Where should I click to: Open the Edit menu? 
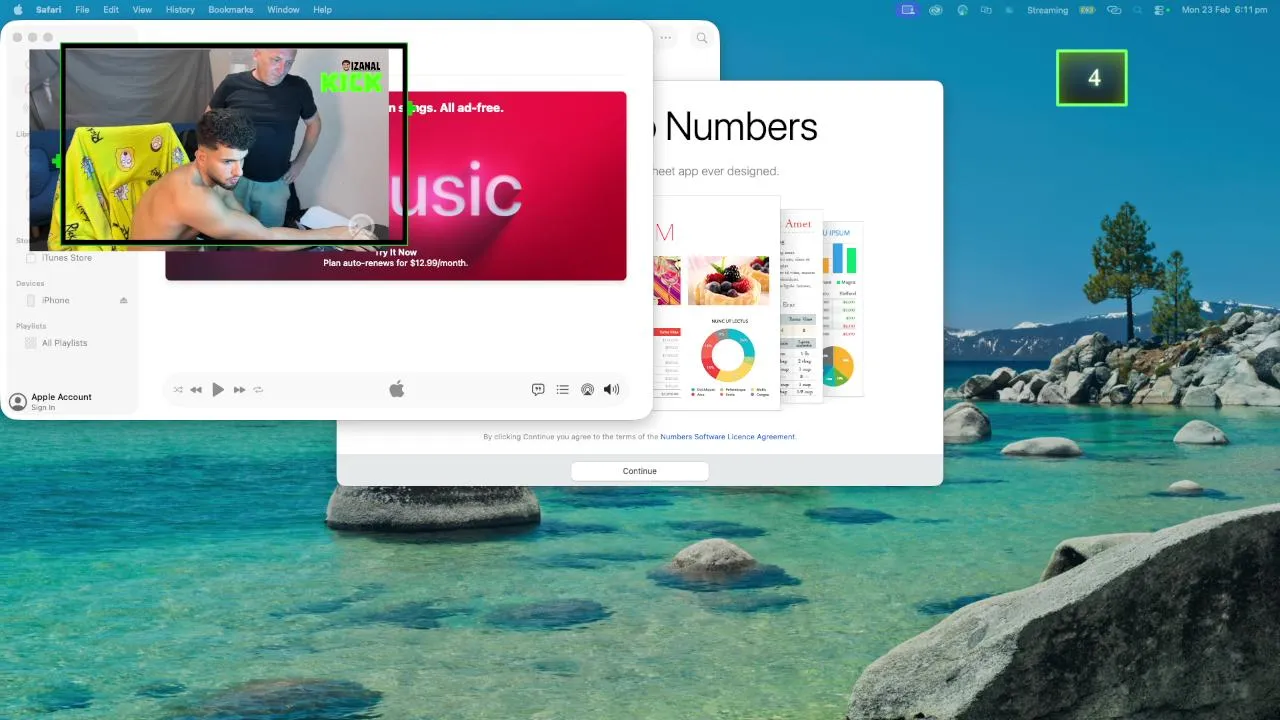coord(111,9)
